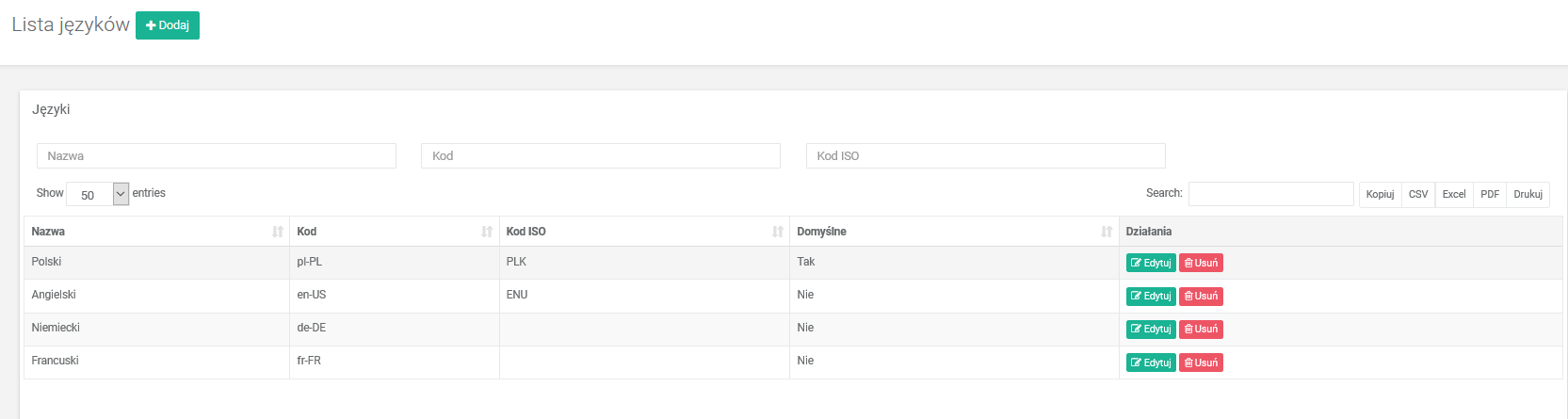The width and height of the screenshot is (1568, 419).
Task: Sort table by Kod column arrows
Action: tap(487, 232)
